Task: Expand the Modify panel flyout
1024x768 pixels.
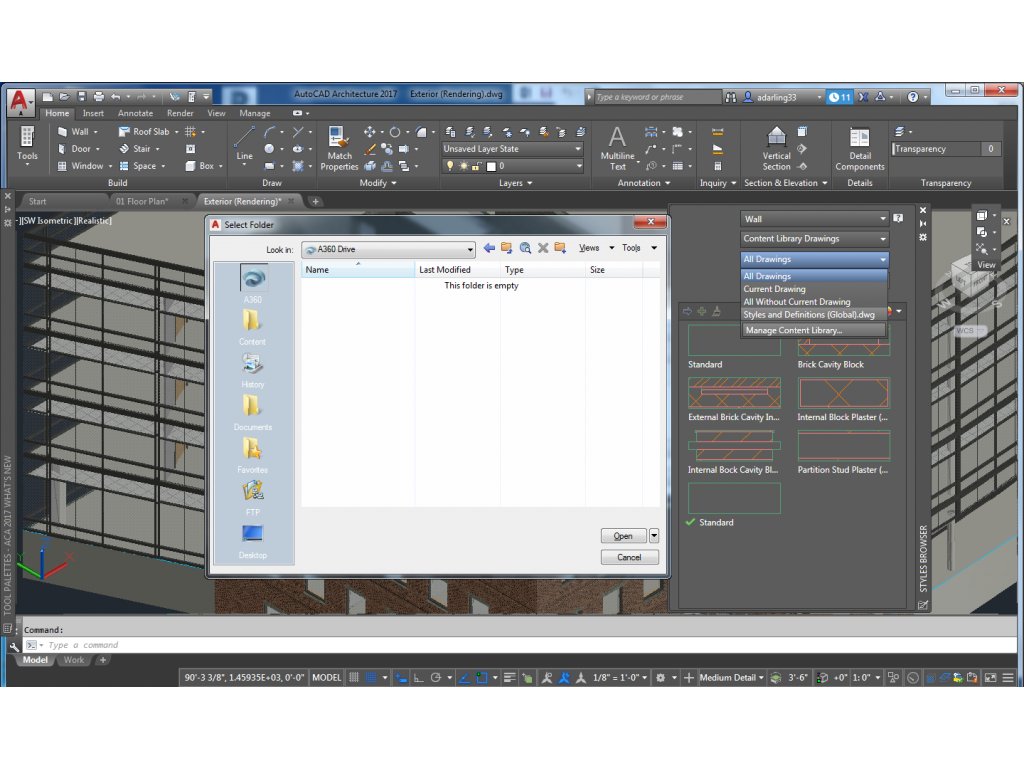Action: pos(378,184)
